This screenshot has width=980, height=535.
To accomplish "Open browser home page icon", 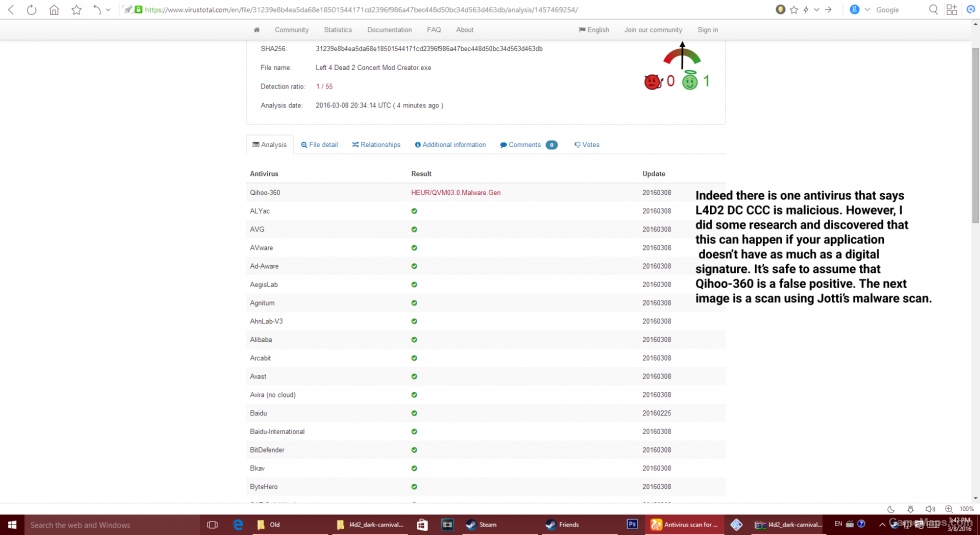I will click(54, 10).
